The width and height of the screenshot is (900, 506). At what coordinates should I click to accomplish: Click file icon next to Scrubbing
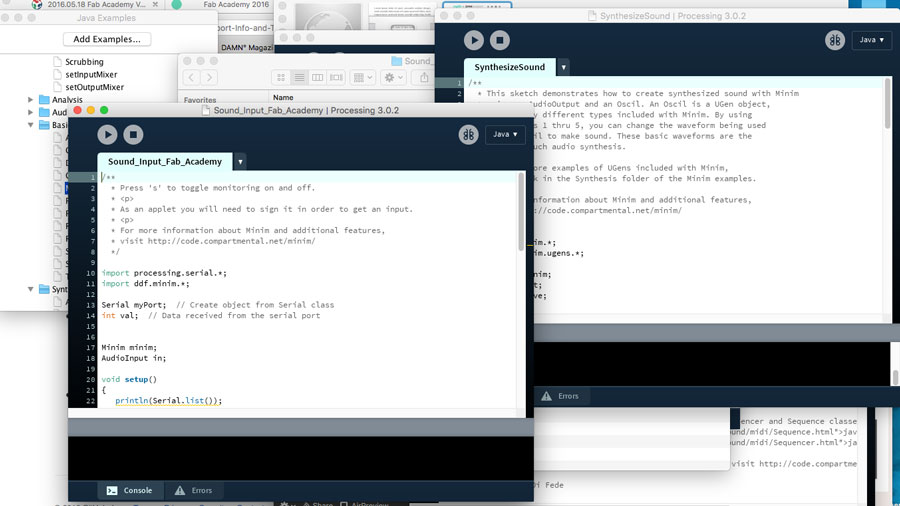click(57, 61)
